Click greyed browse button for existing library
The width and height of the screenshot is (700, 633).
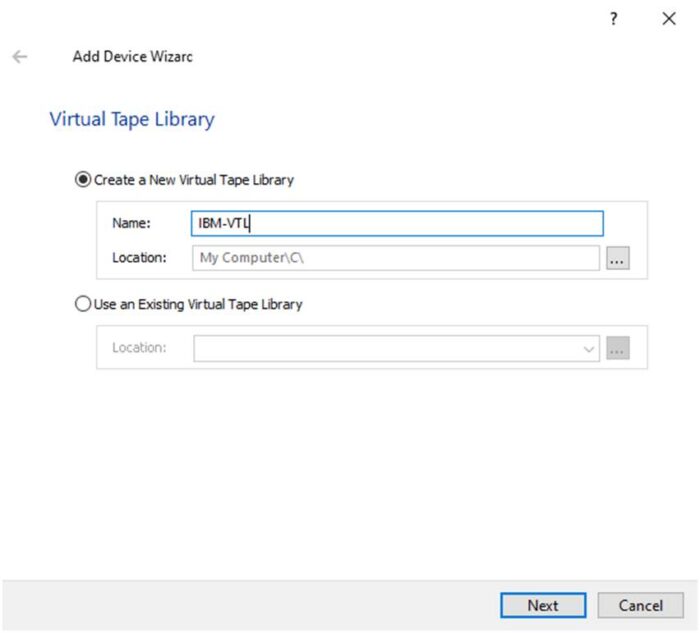click(x=617, y=348)
